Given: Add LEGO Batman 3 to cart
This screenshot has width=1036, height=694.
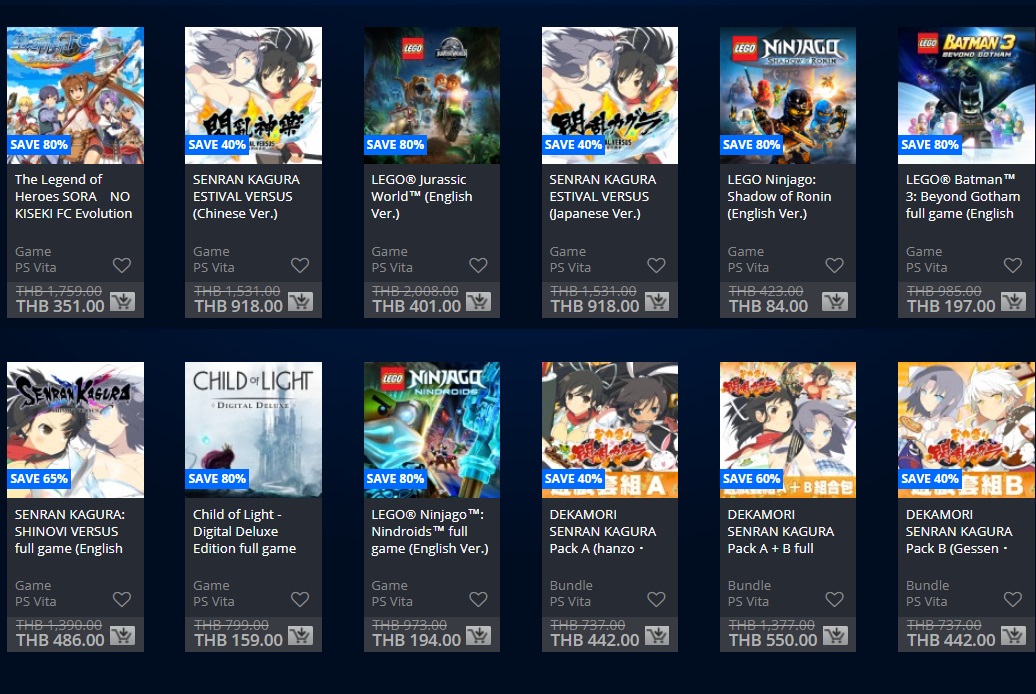Looking at the screenshot, I should (x=1013, y=301).
